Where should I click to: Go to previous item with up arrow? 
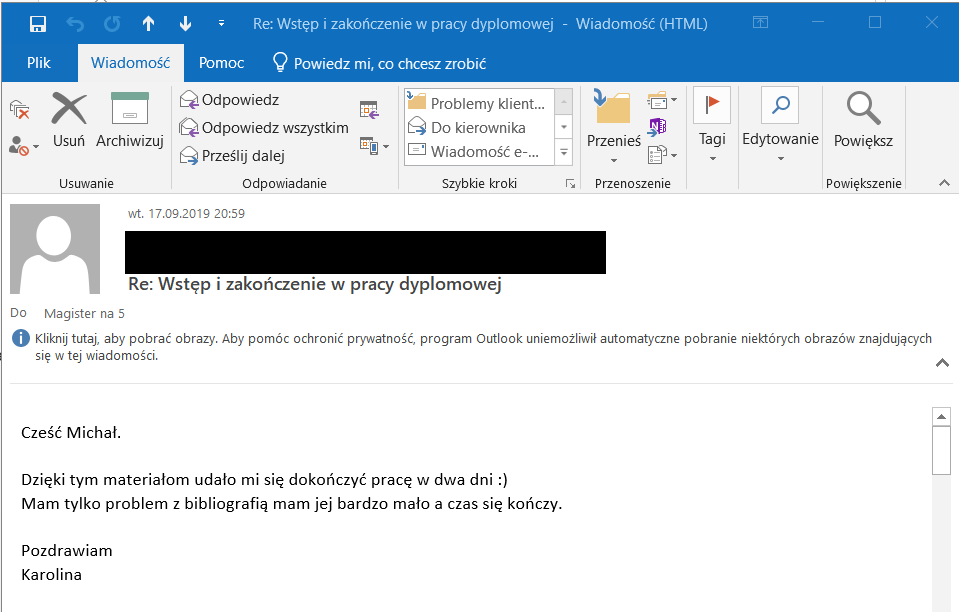(148, 23)
